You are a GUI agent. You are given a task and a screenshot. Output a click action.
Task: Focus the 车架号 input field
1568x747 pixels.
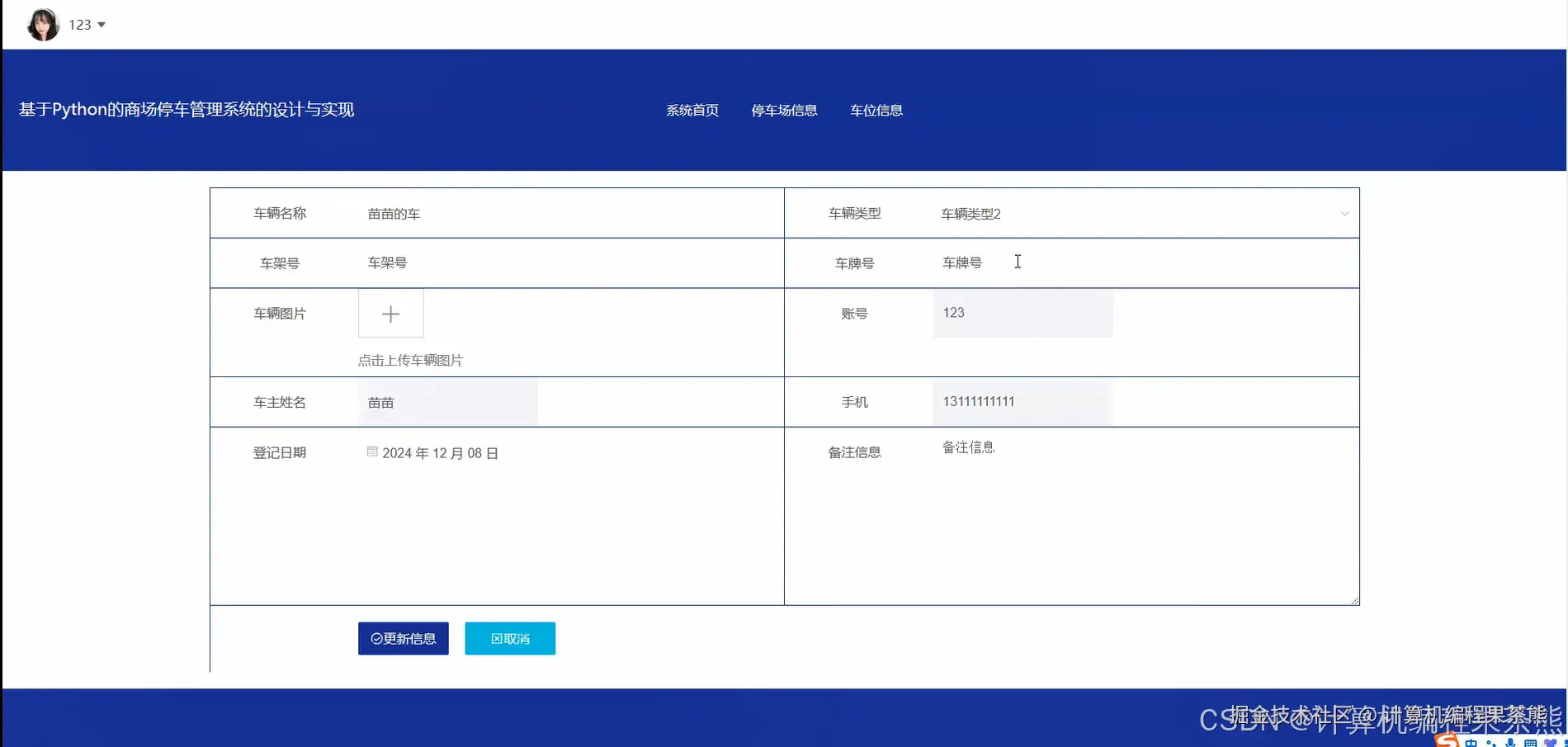[x=569, y=263]
